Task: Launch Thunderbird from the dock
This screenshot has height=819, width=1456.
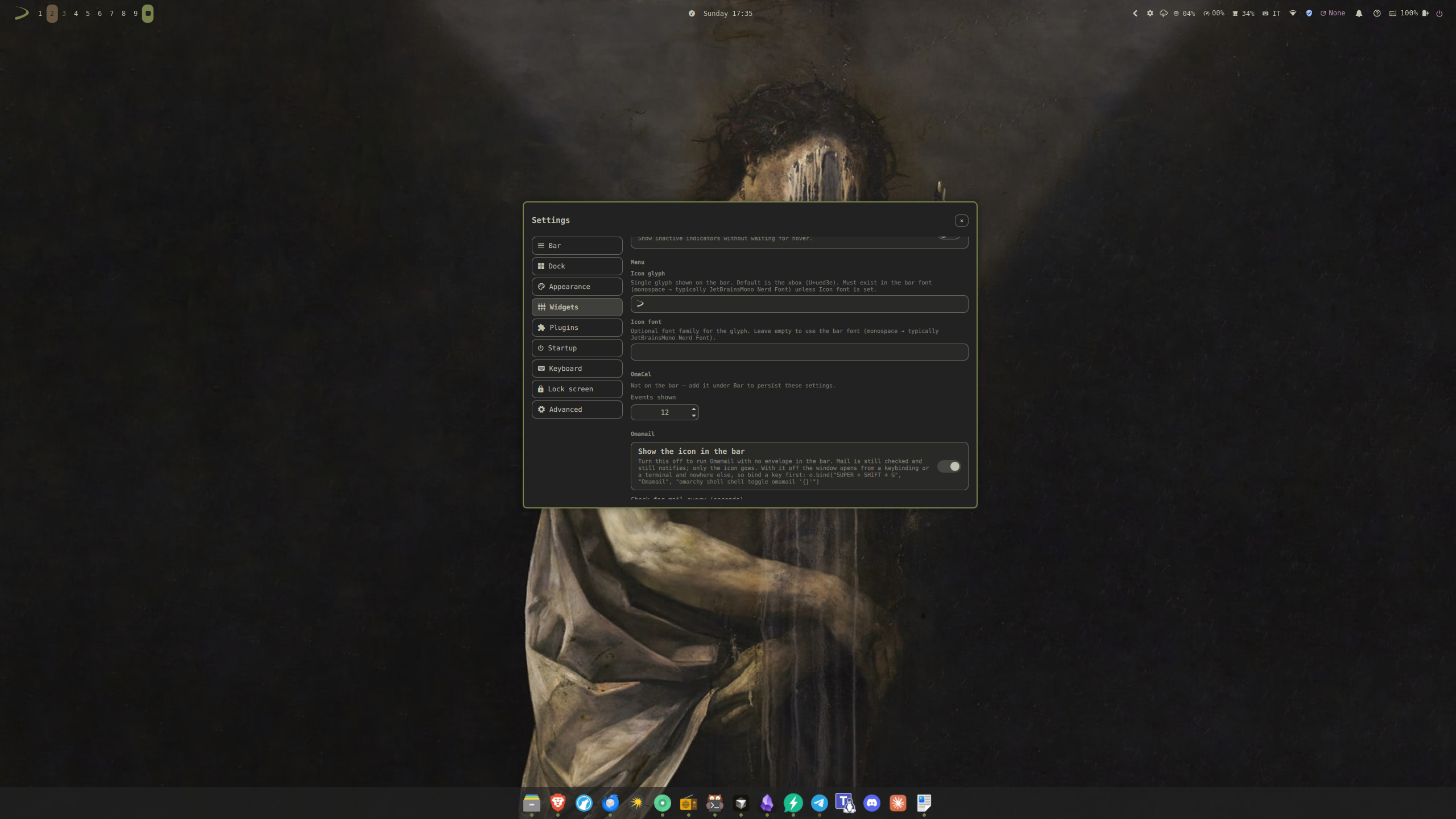Action: coord(610,803)
